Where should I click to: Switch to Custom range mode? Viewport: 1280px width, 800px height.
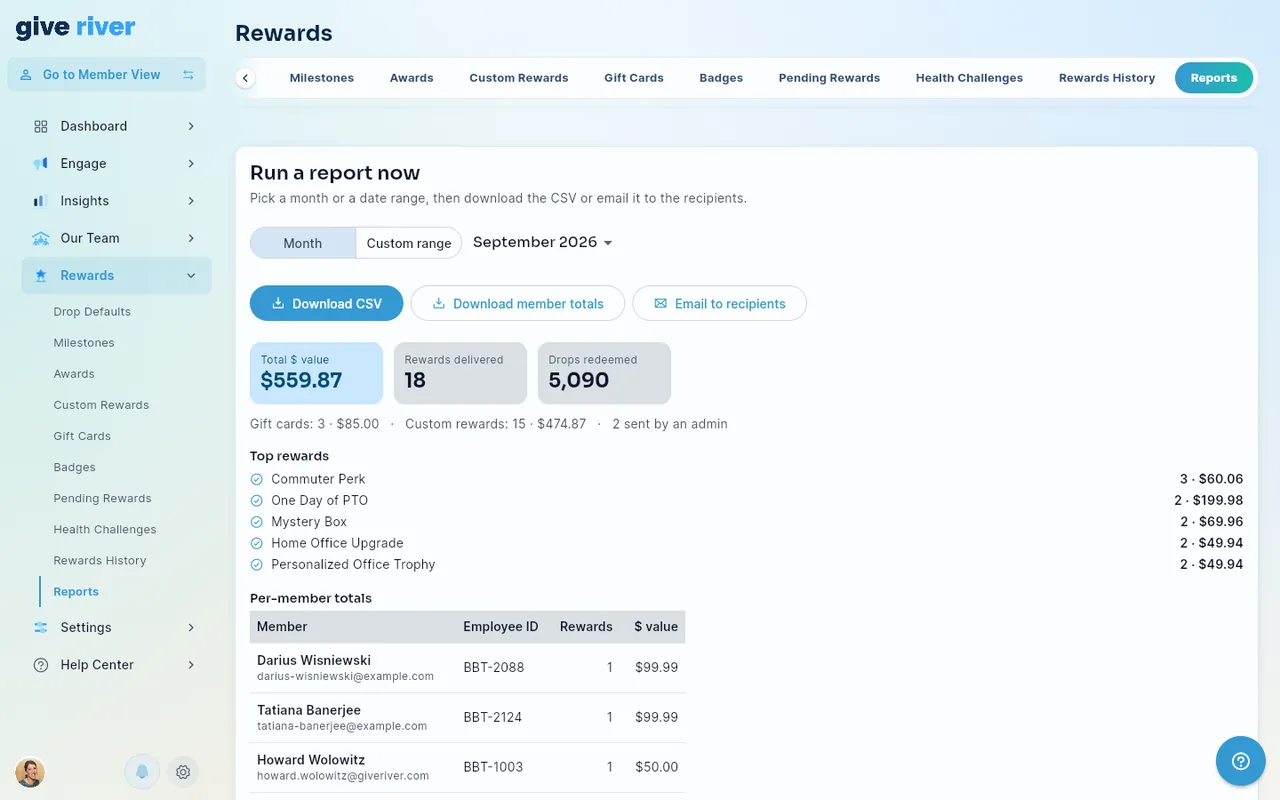[409, 243]
